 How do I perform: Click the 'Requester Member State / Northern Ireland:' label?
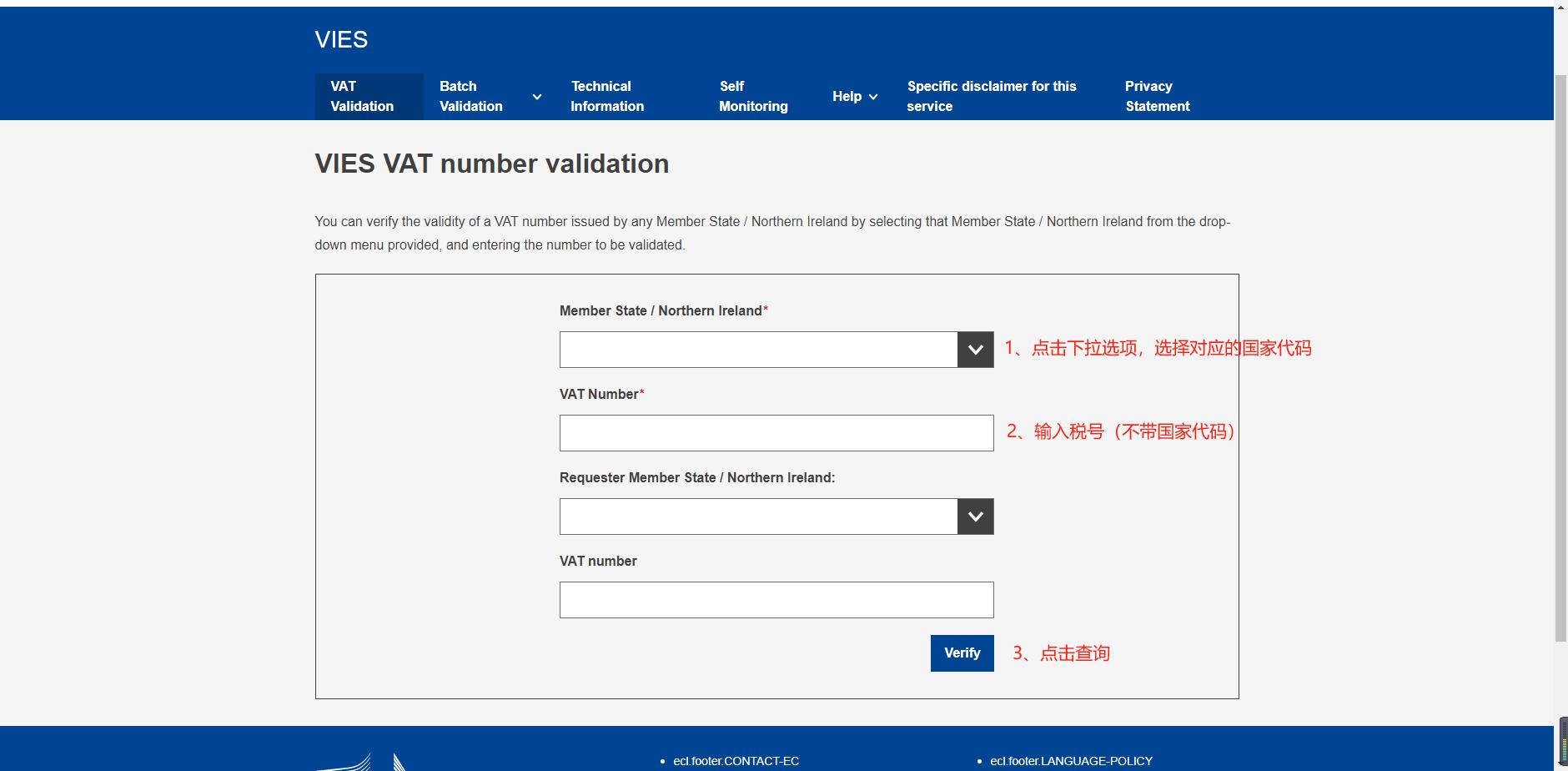point(697,477)
